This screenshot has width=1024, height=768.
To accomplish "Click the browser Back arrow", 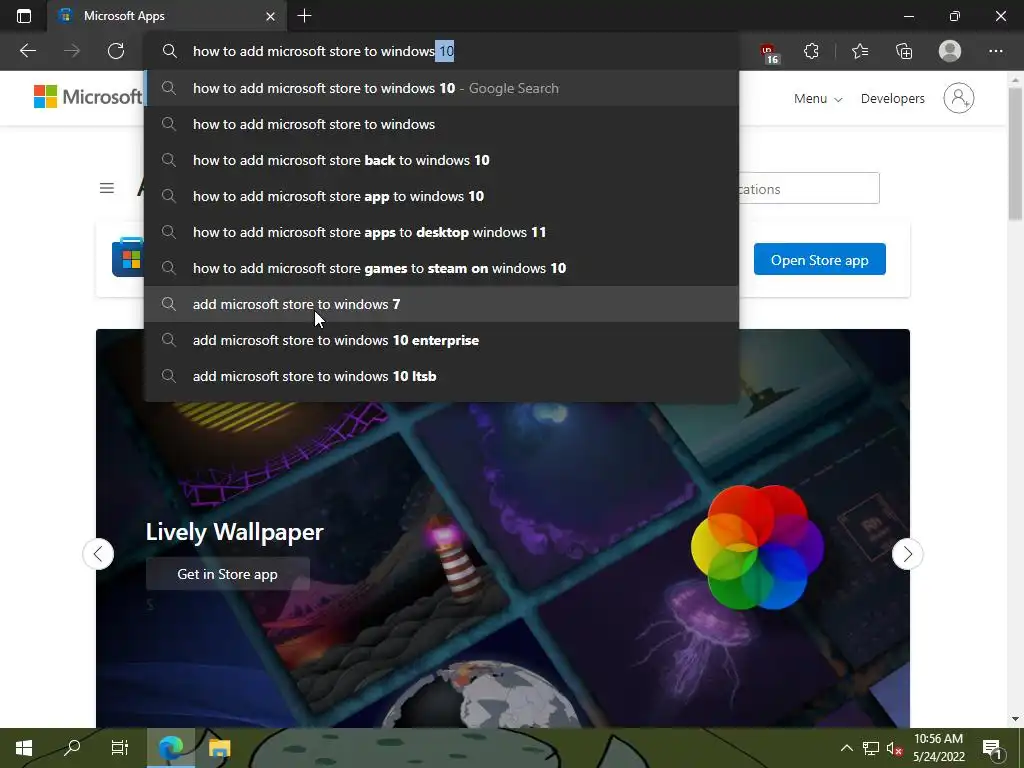I will pyautogui.click(x=27, y=51).
